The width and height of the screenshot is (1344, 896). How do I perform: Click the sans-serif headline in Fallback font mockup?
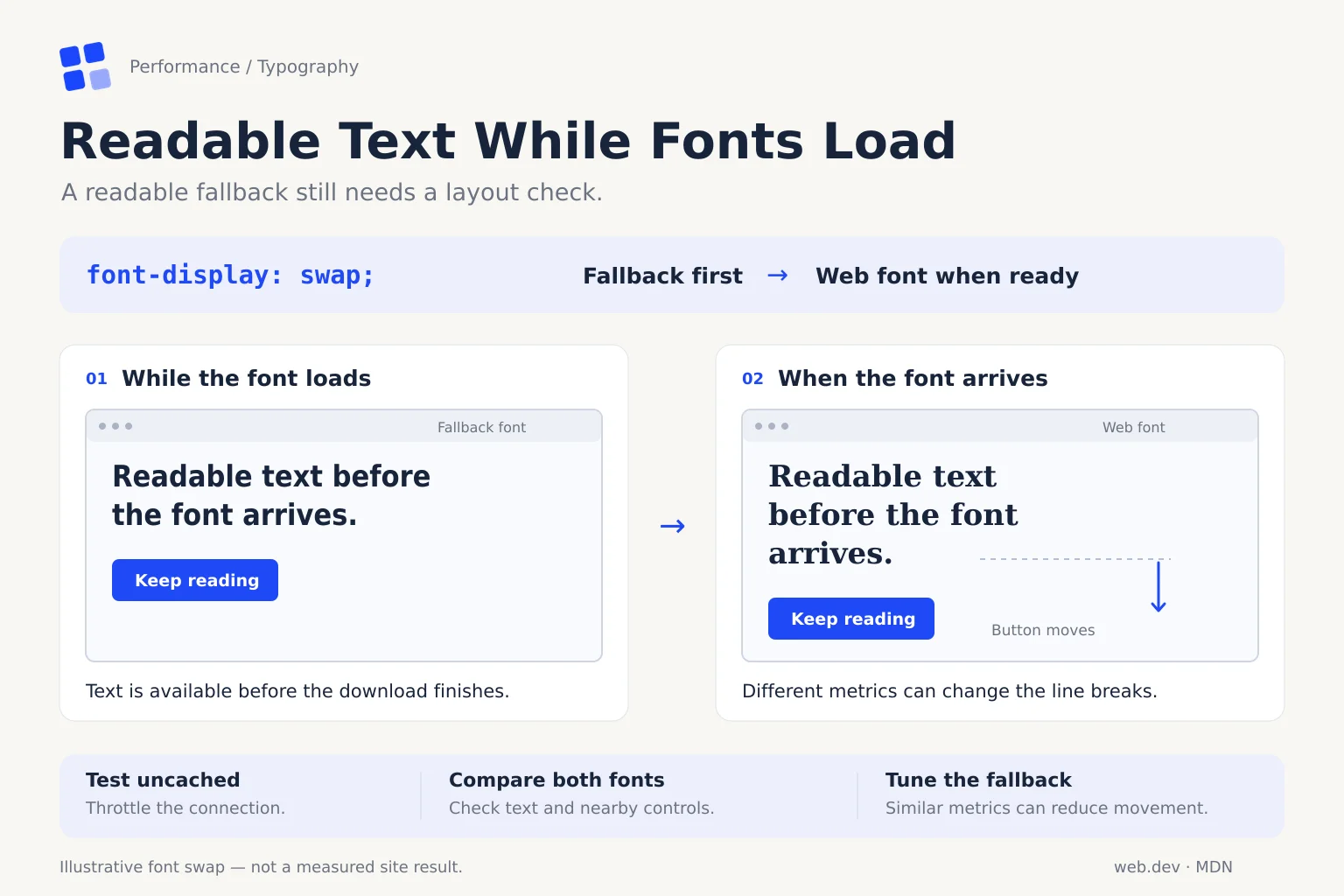click(271, 495)
